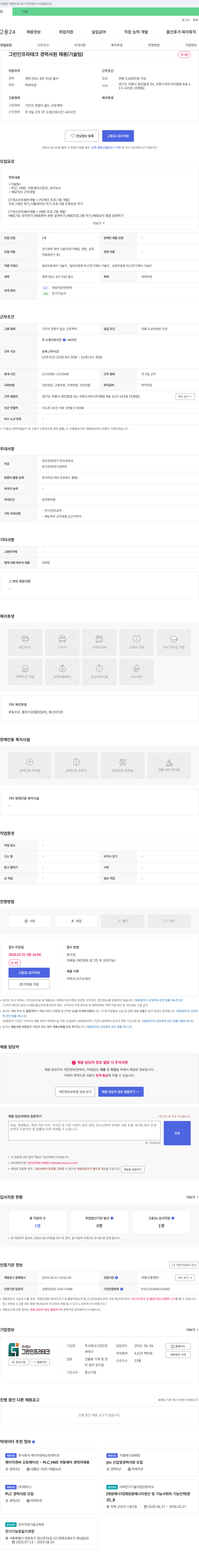Open the 채용정보 main menu
Viewport: 199px width, 1568px height.
33,32
